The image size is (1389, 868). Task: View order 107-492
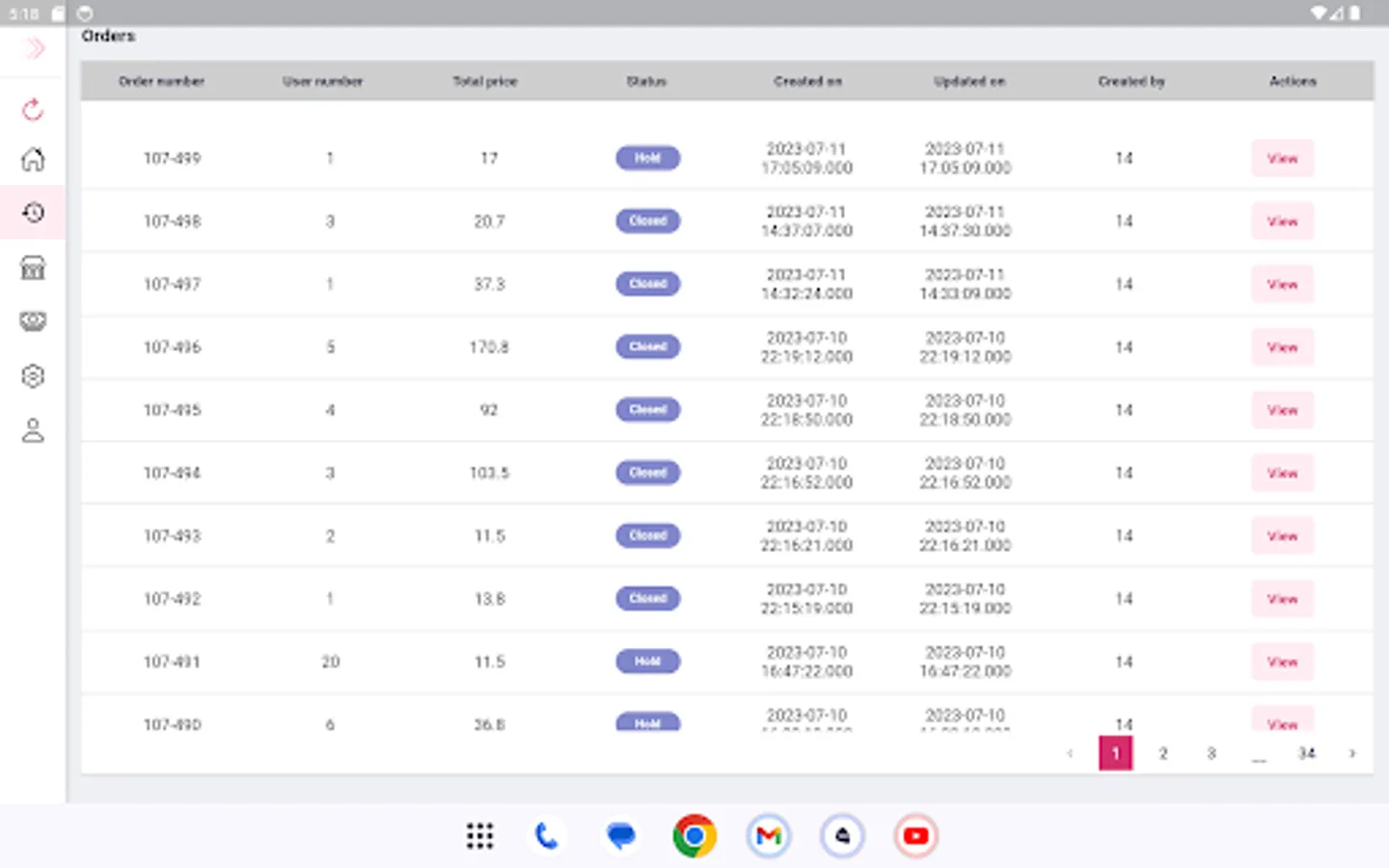(1282, 599)
